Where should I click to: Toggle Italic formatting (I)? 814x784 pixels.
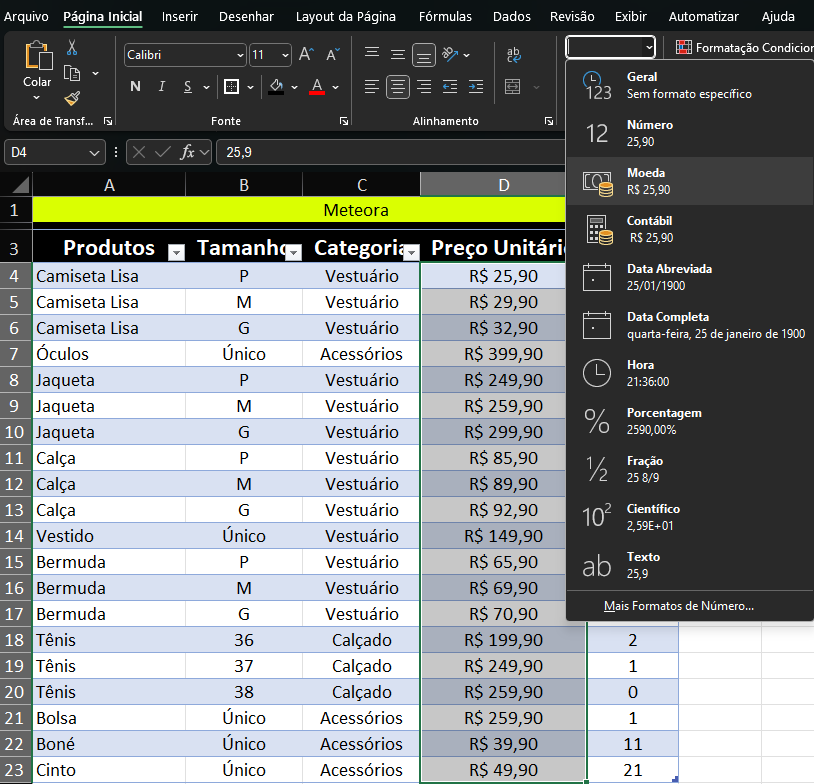(x=162, y=87)
